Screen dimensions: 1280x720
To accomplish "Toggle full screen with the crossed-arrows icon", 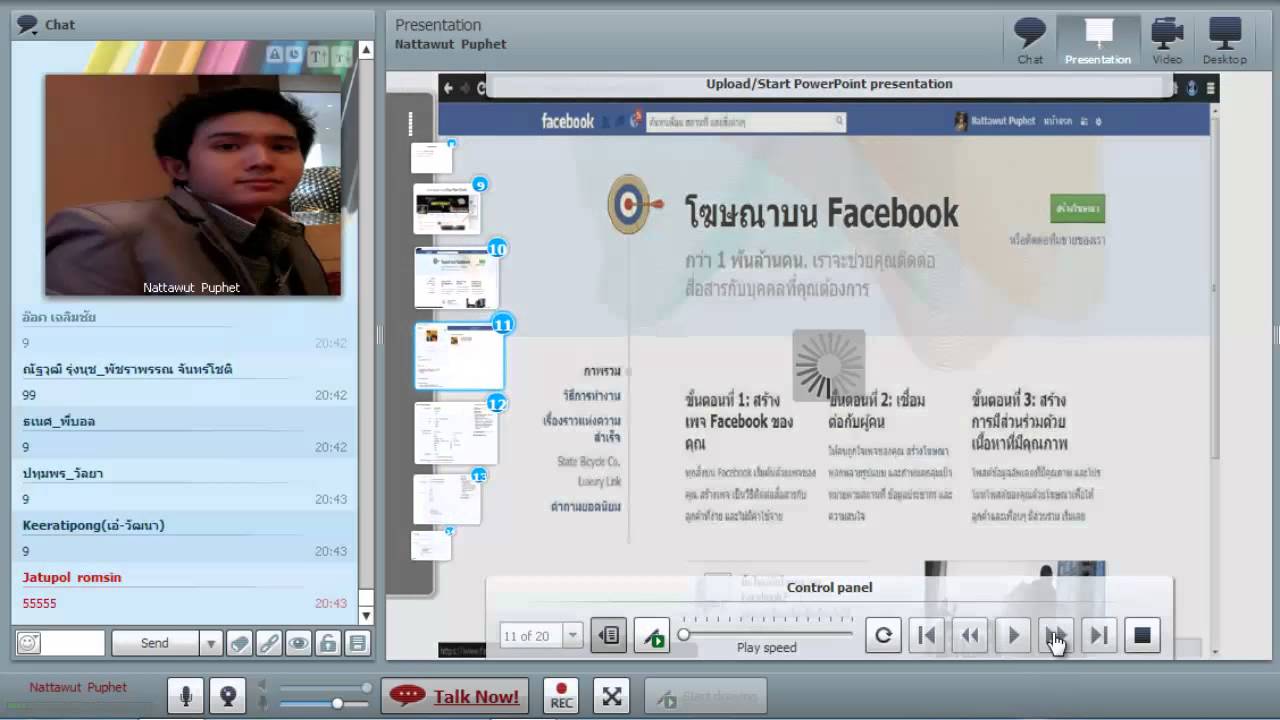I will point(612,696).
